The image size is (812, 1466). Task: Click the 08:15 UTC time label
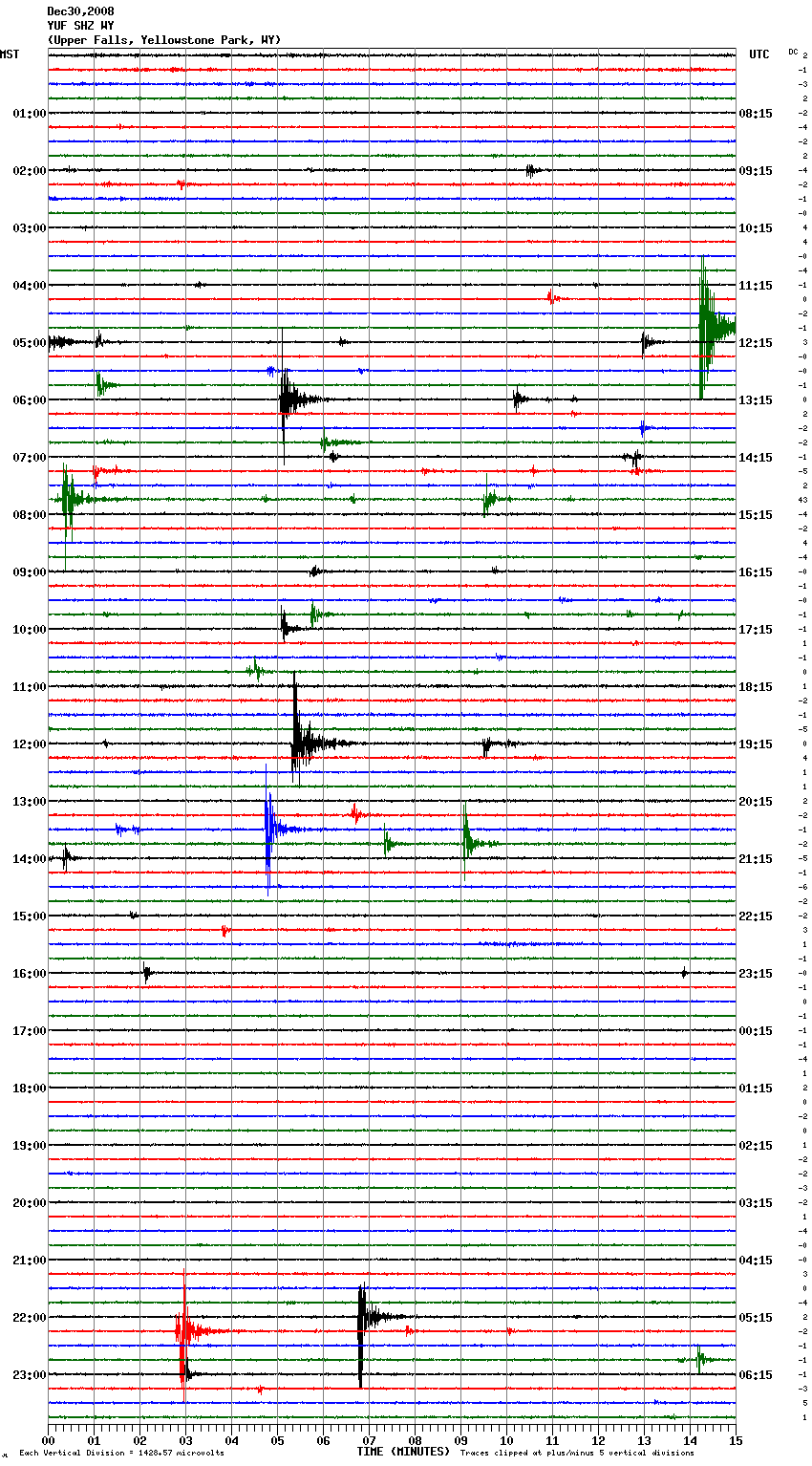(x=756, y=114)
